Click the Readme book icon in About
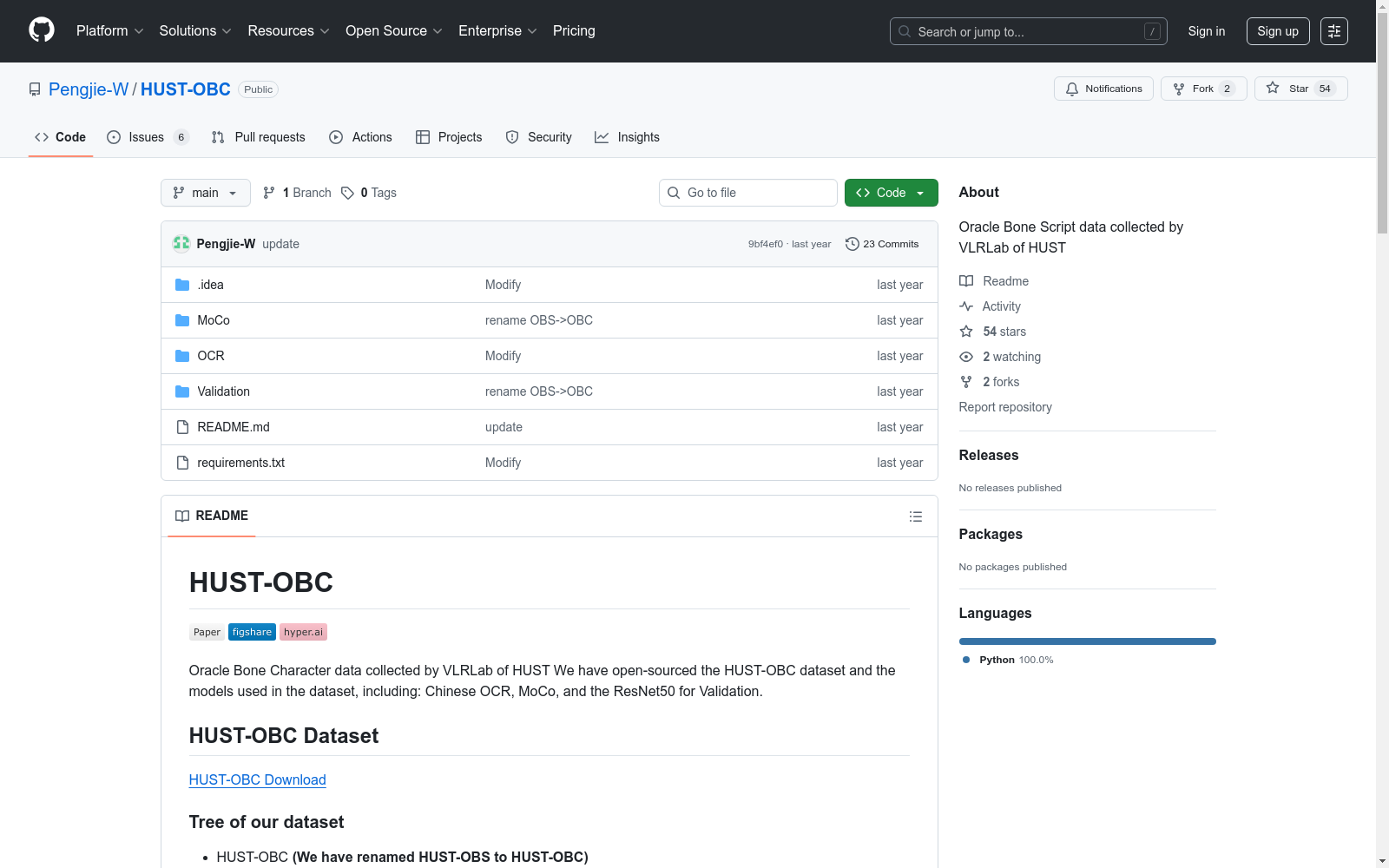This screenshot has width=1389, height=868. click(966, 281)
